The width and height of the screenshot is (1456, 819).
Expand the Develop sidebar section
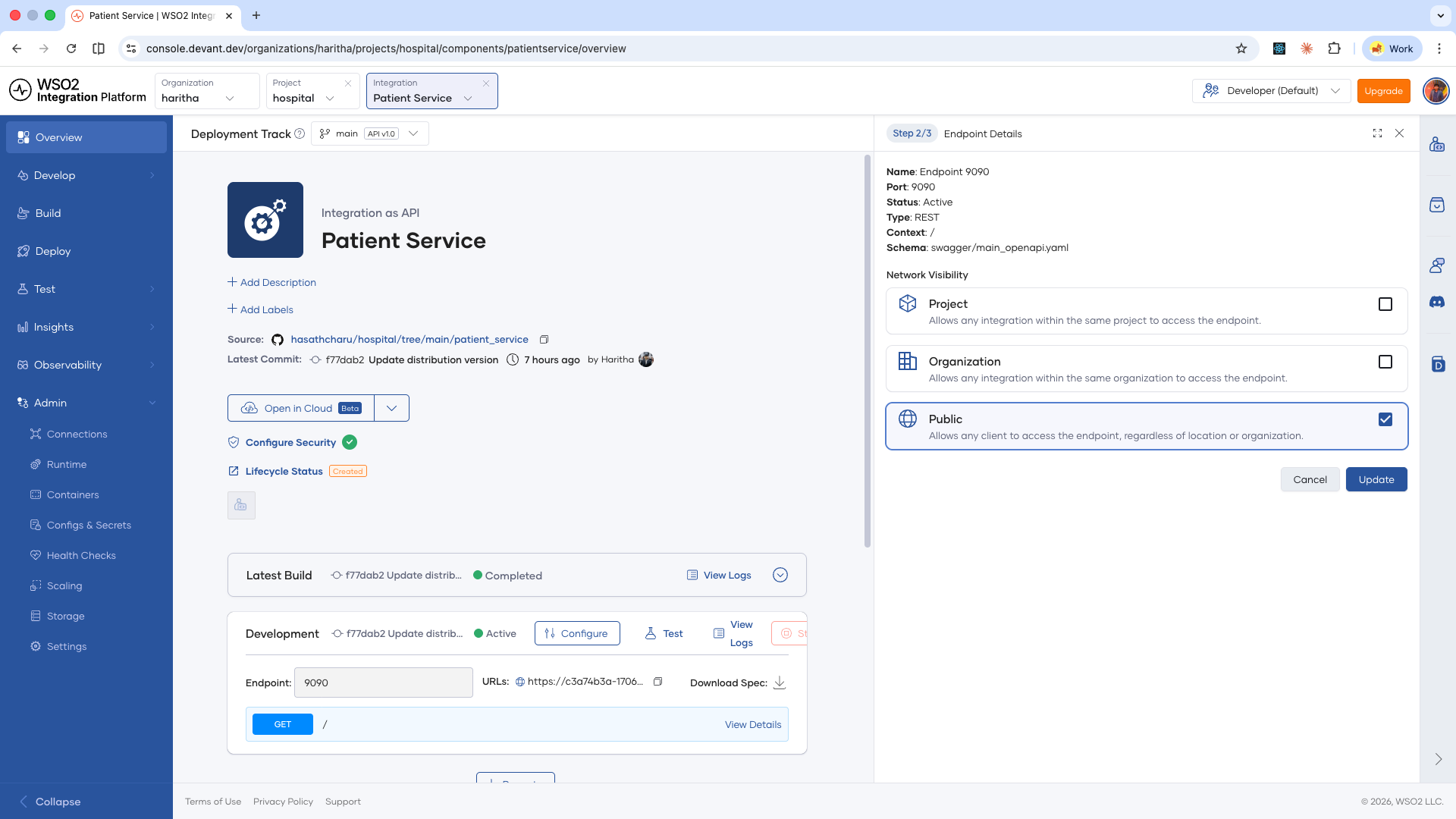(86, 175)
